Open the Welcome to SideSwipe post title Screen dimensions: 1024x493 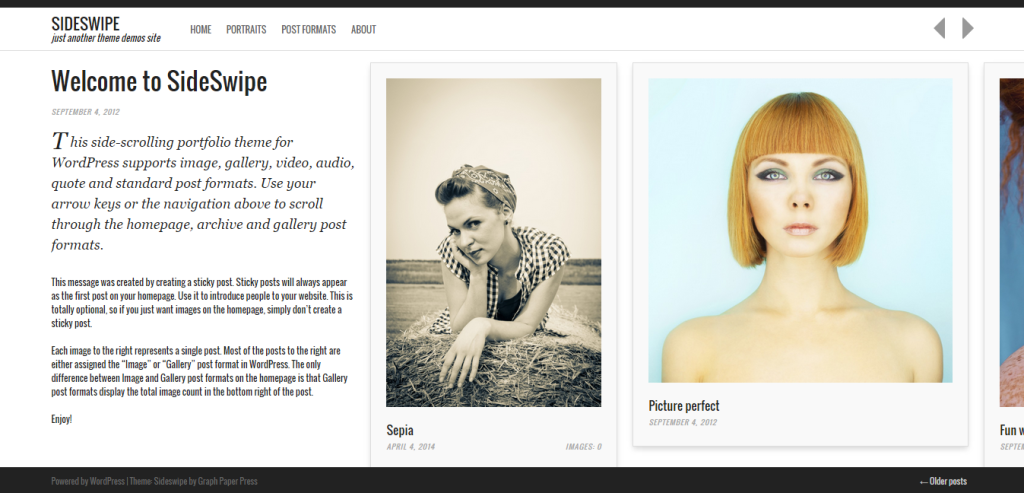point(159,82)
